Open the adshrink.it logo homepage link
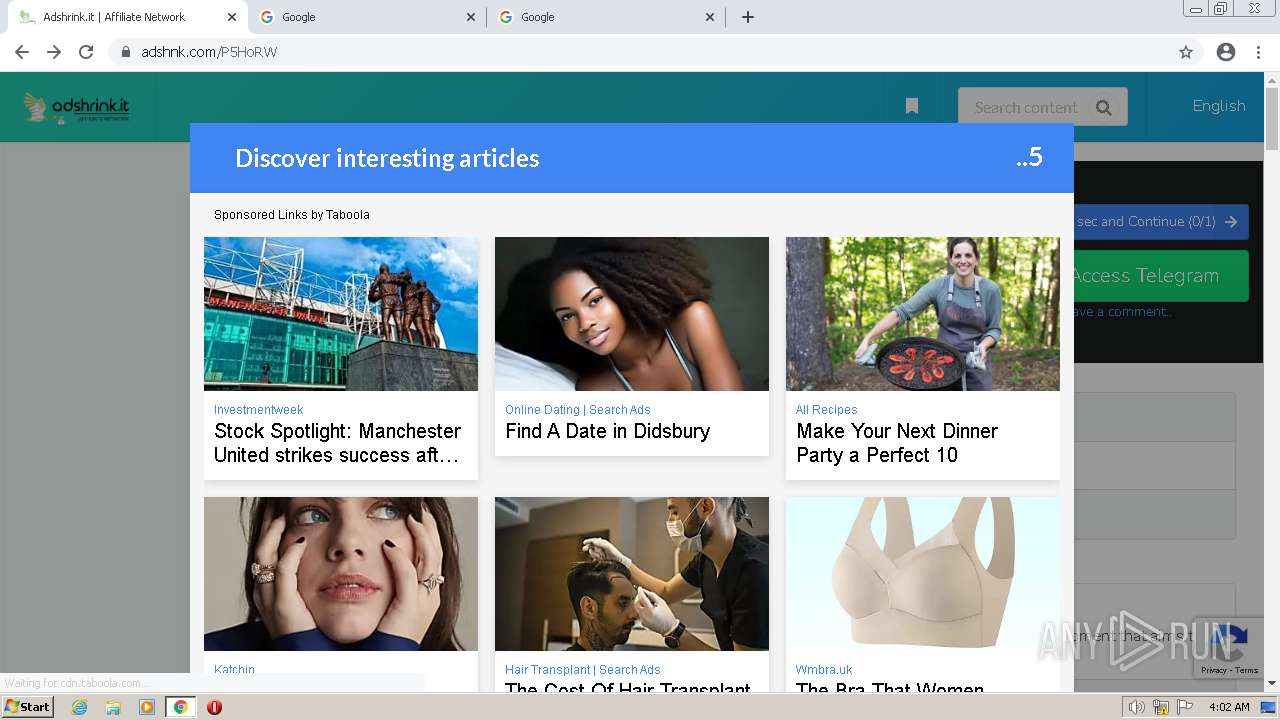 tap(77, 107)
